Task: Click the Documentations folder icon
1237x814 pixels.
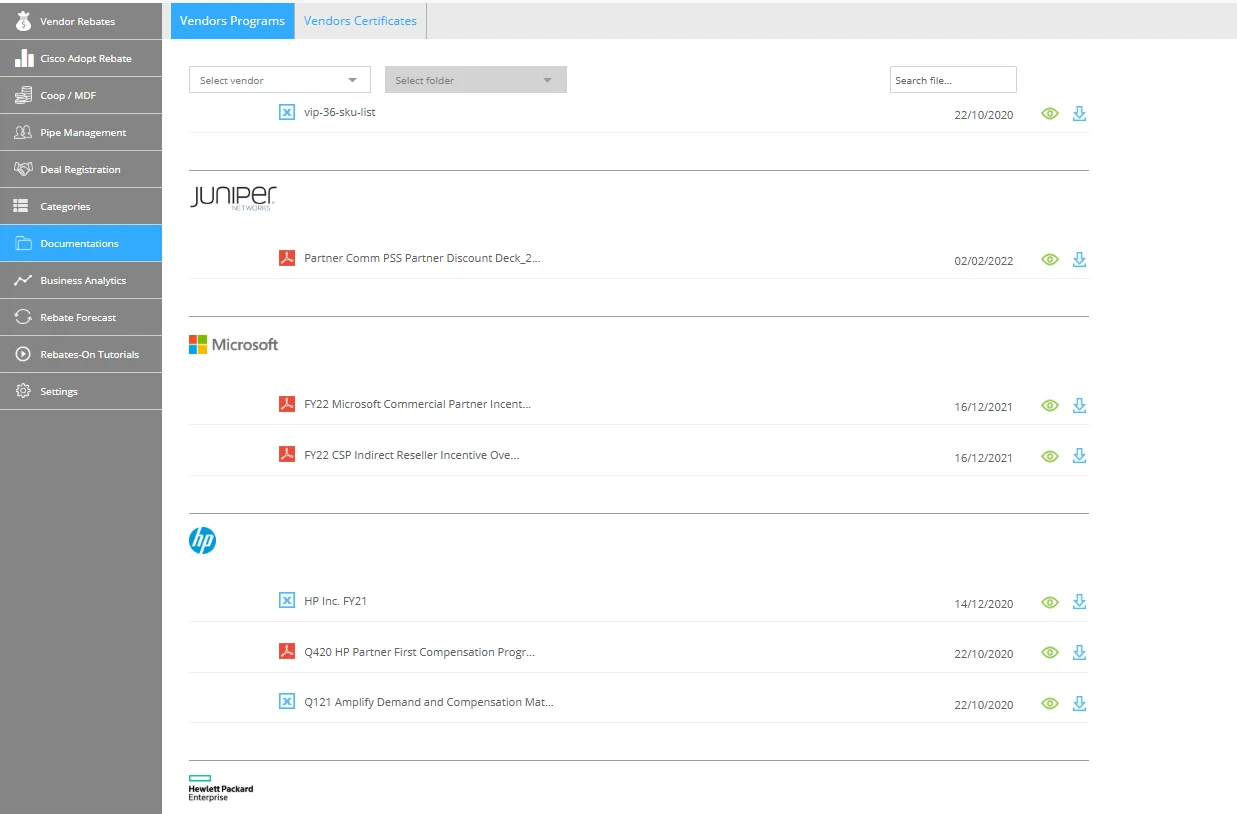Action: tap(23, 243)
